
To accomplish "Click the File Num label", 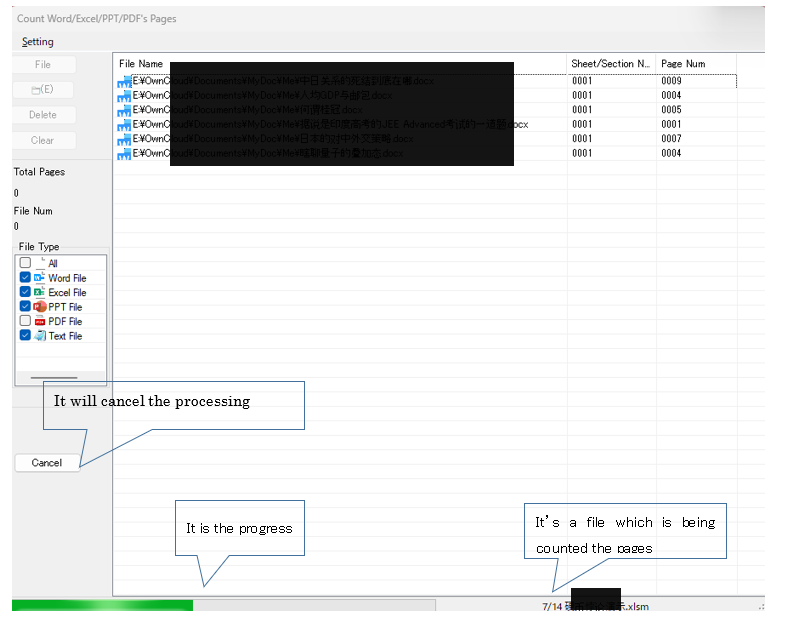I will 33,211.
